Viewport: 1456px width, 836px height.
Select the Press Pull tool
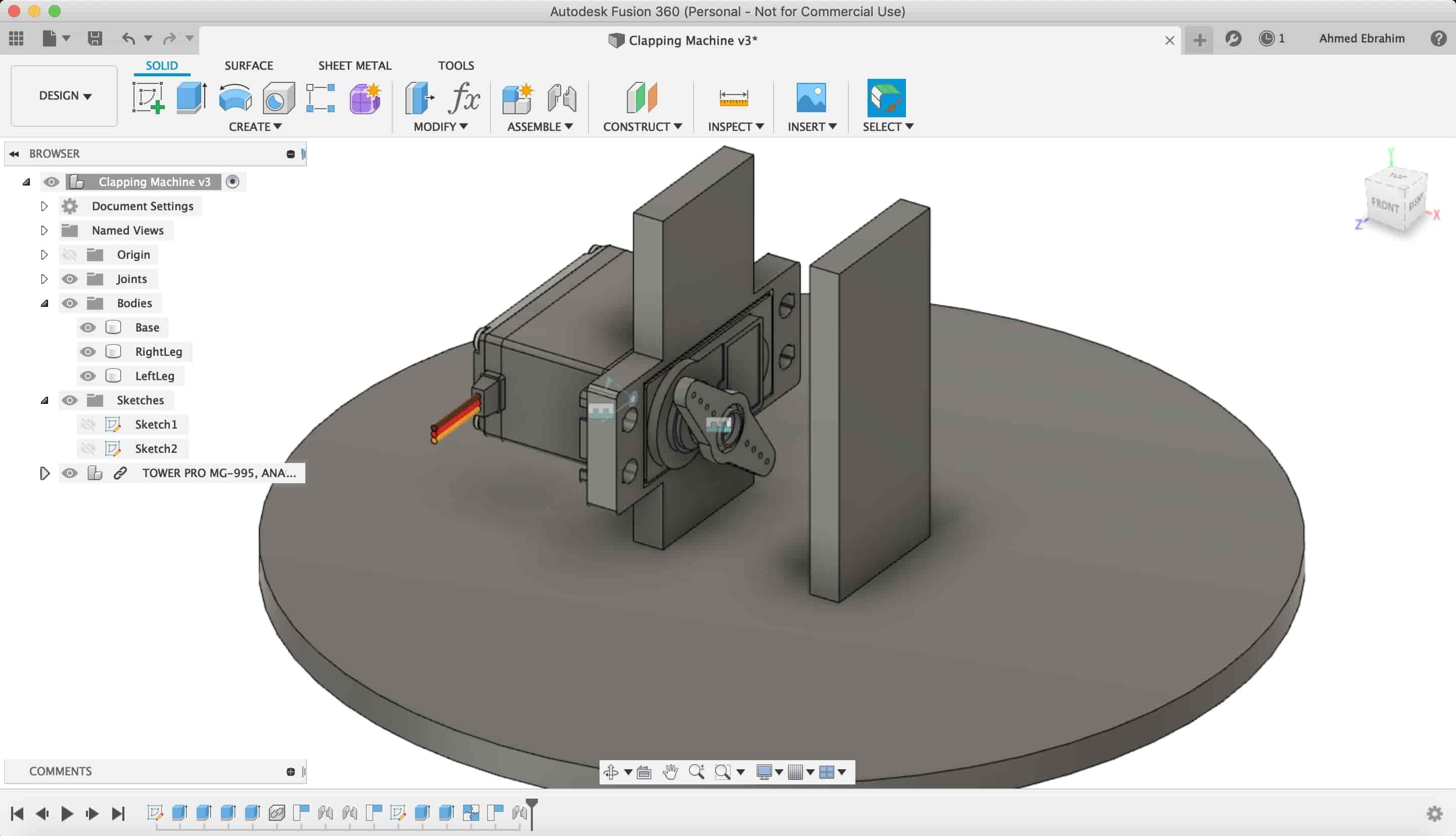tap(420, 98)
